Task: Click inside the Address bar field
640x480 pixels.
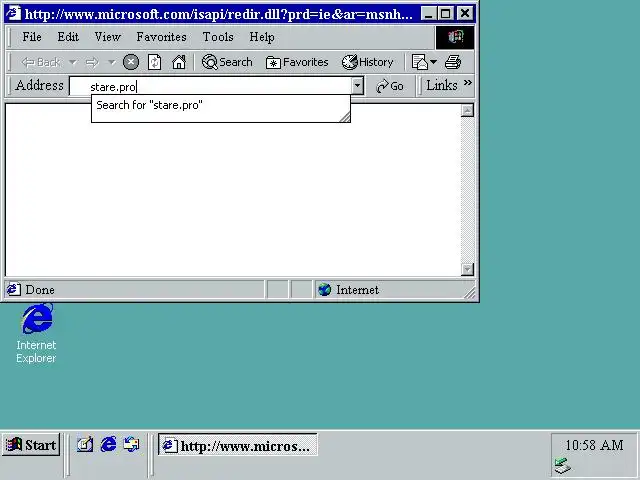Action: coord(211,86)
